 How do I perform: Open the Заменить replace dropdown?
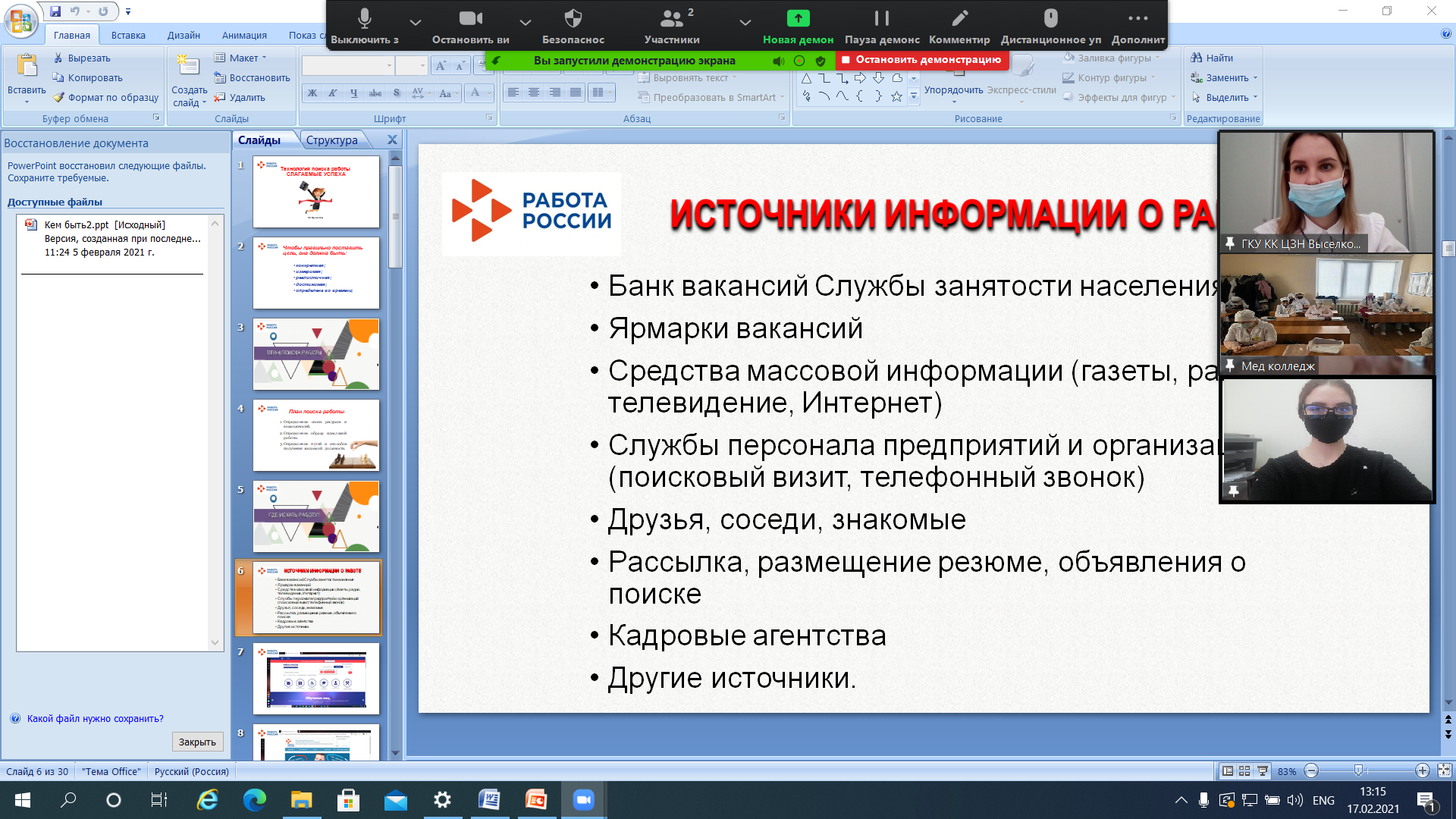(x=1225, y=77)
